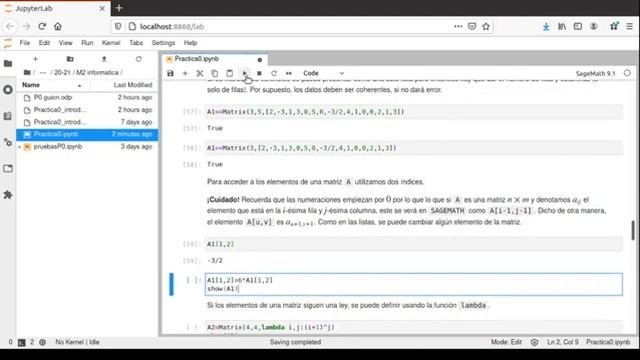Restart kernel and run all cells icon
The width and height of the screenshot is (640, 360).
click(289, 73)
